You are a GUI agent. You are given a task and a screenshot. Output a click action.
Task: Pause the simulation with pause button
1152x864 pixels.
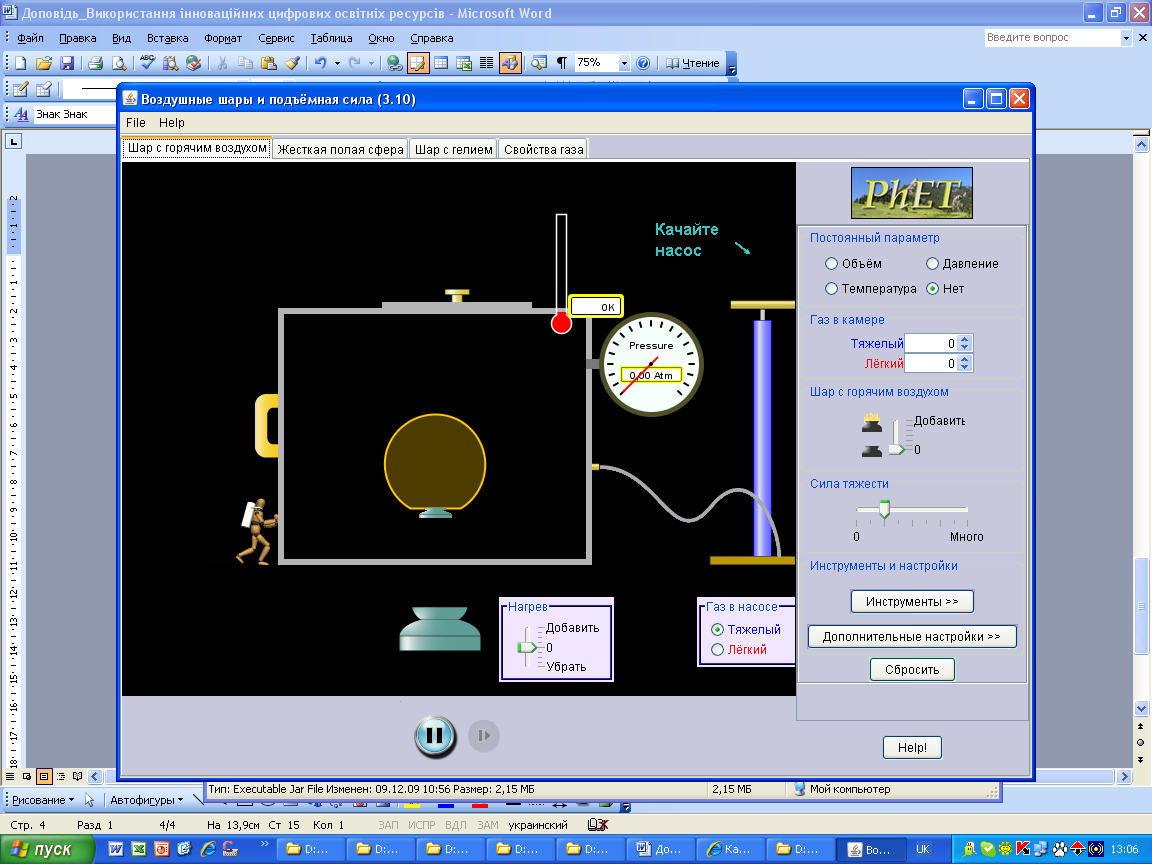click(435, 735)
